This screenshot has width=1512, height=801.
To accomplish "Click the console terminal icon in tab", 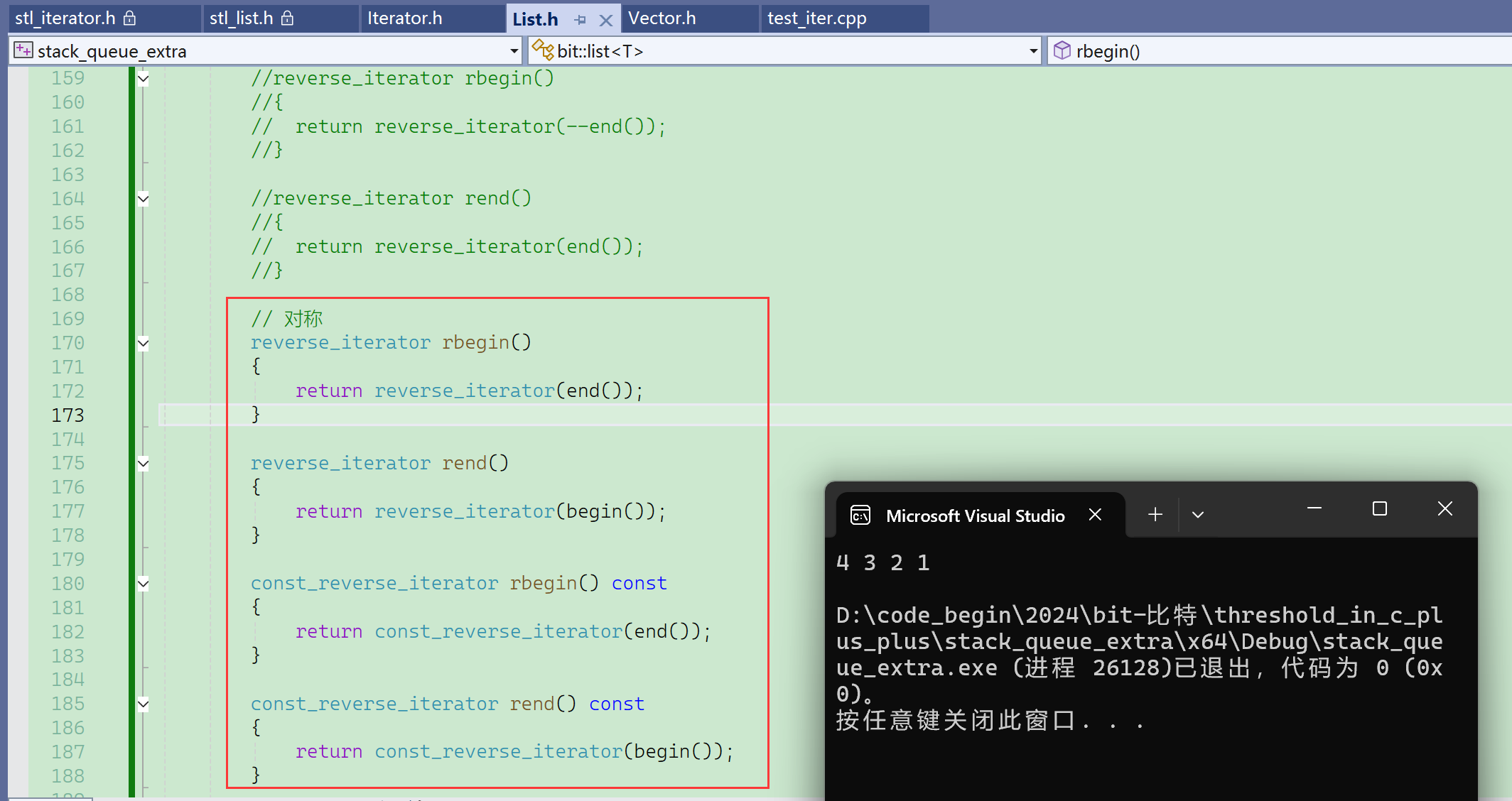I will click(860, 516).
